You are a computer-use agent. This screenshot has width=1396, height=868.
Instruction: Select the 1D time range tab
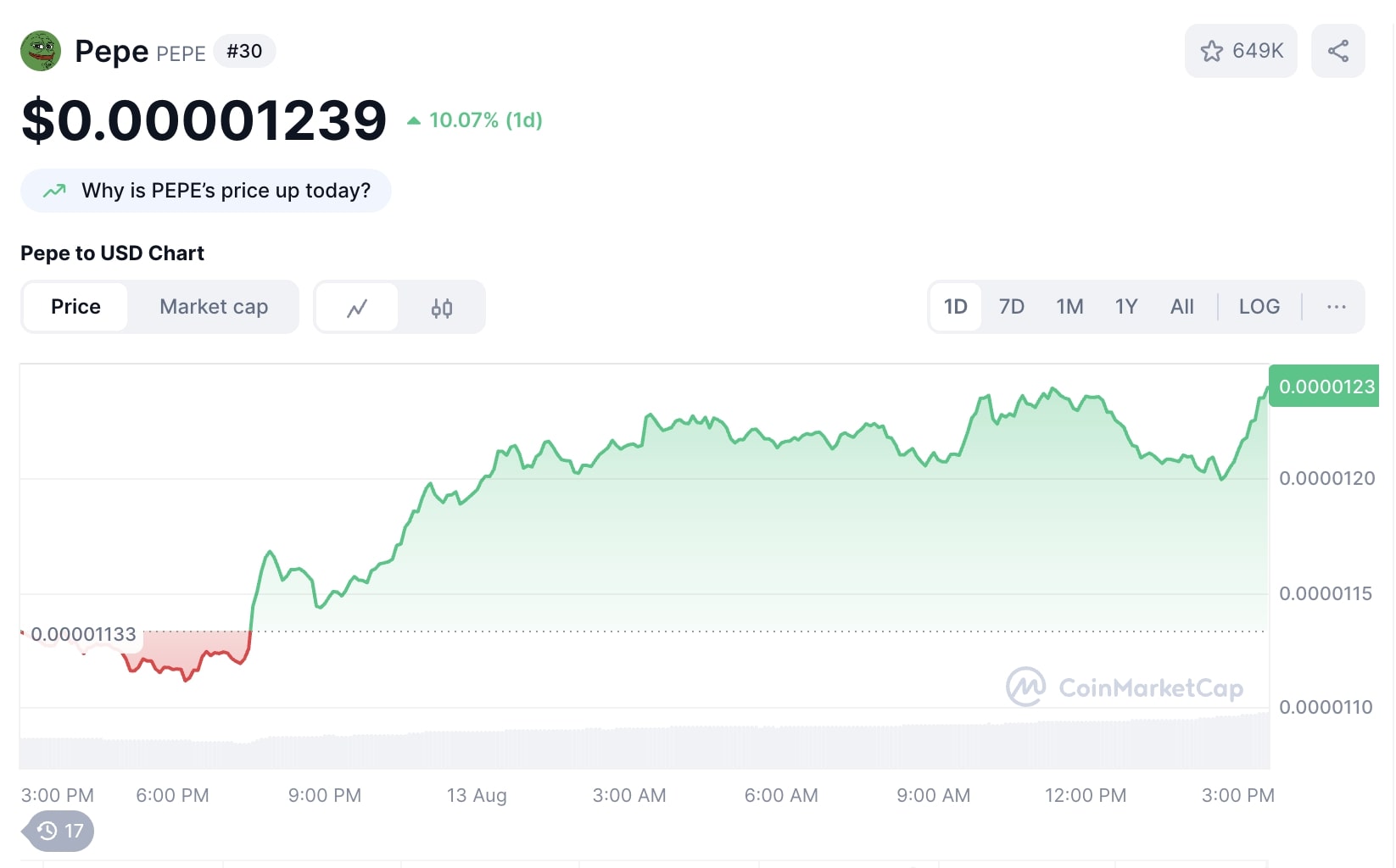(x=956, y=307)
